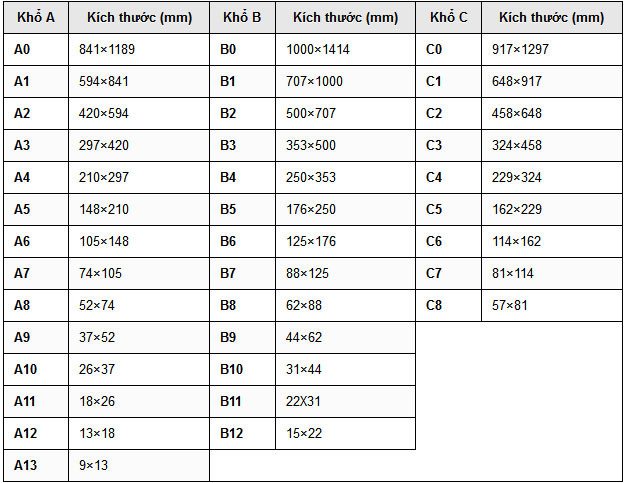Click the Khổ B column header
The width and height of the screenshot is (627, 483).
coord(241,17)
